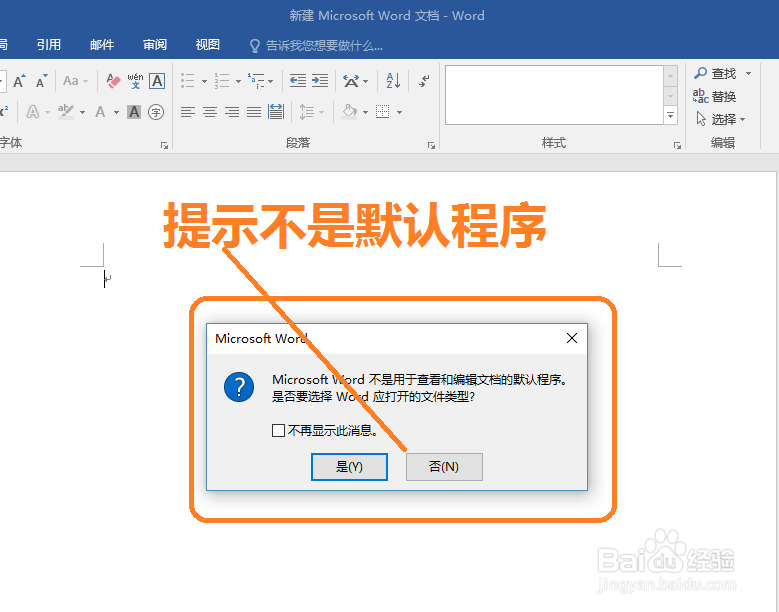Open the 引用 tab
Screen dimensions: 779x612
pyautogui.click(x=49, y=45)
